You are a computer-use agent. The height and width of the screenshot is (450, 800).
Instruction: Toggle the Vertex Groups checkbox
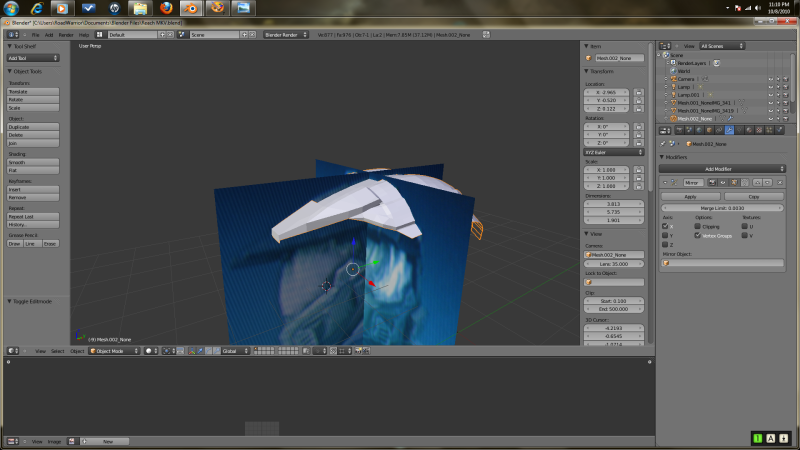pyautogui.click(x=697, y=235)
